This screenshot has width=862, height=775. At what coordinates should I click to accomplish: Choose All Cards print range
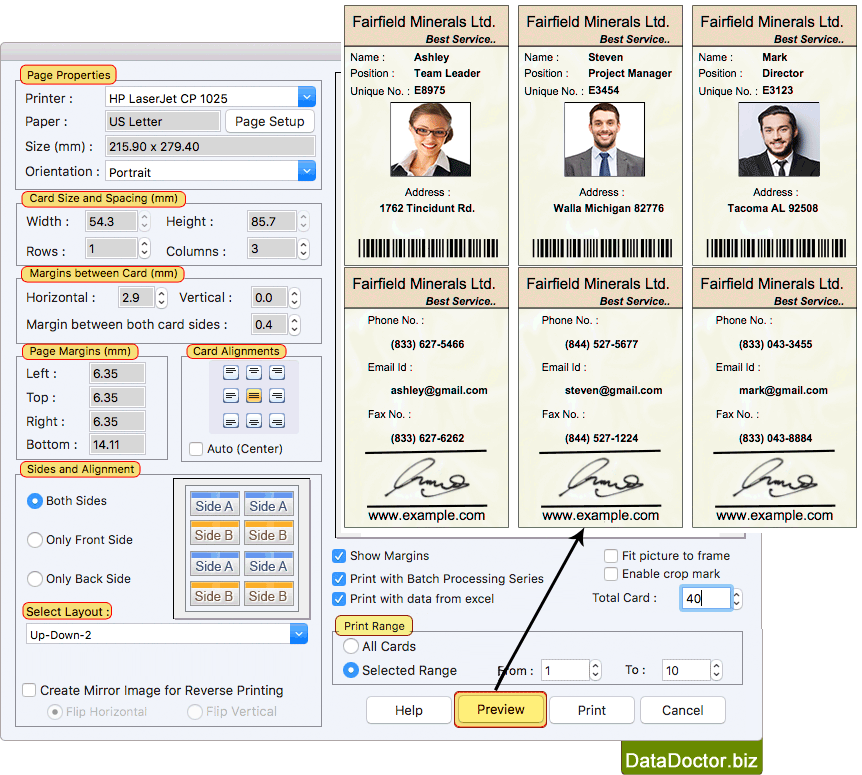[x=351, y=646]
